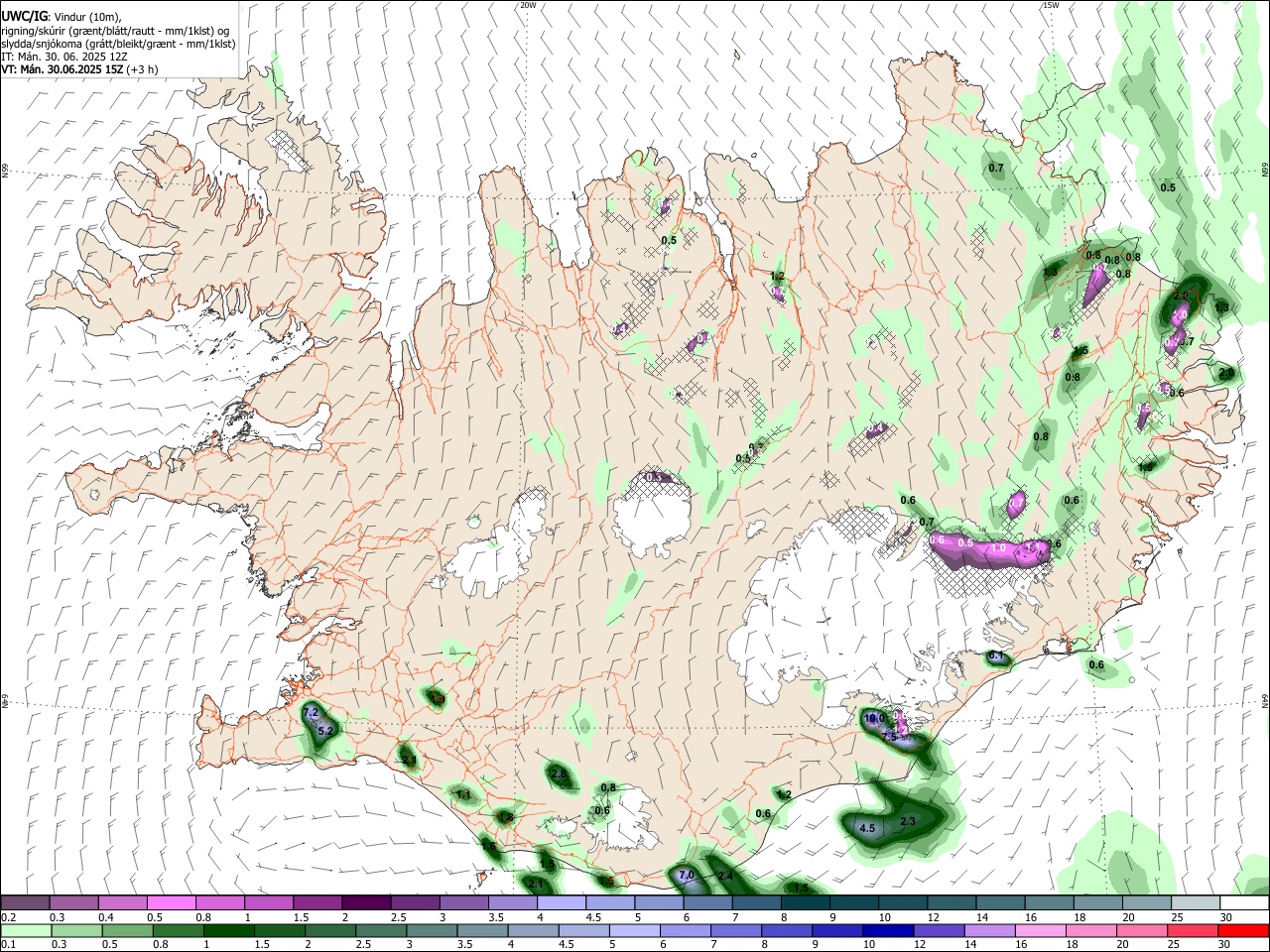This screenshot has height=952, width=1270.
Task: Pick rain swatch between 0.5 and 0.8
Action: pyautogui.click(x=127, y=931)
